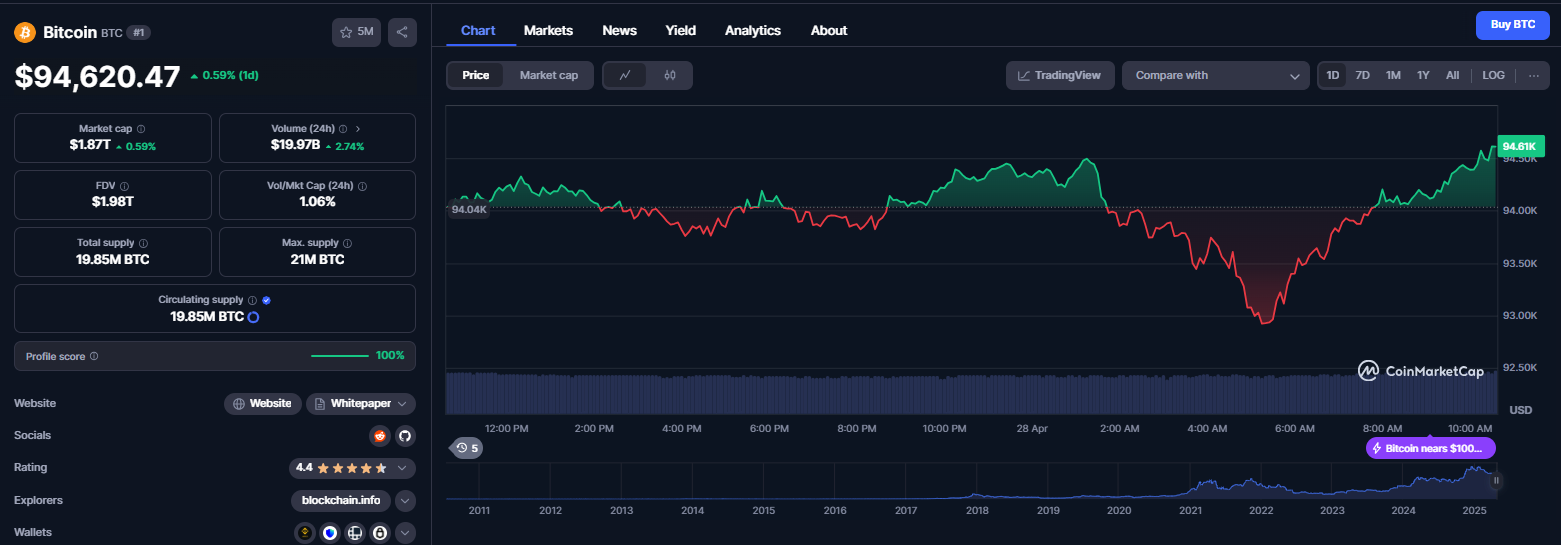Open the share icon button

click(x=402, y=32)
